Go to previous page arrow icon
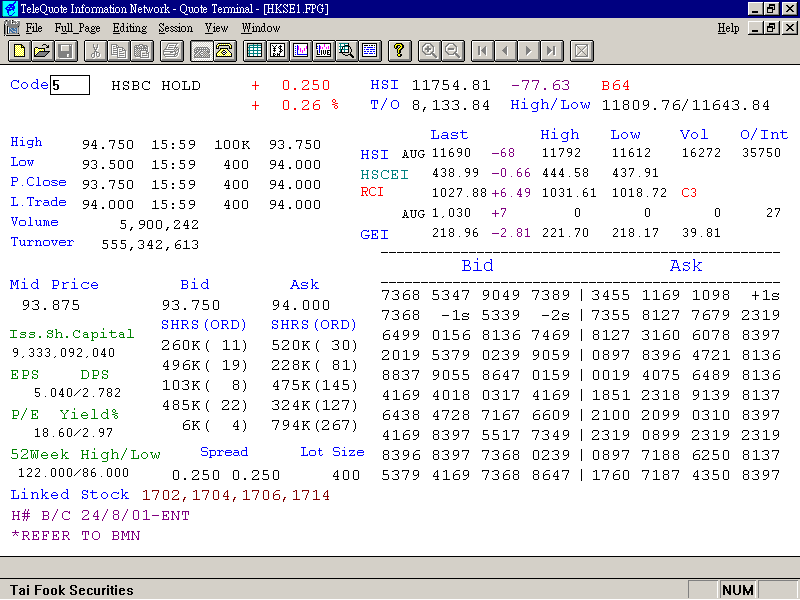800x600 pixels. [505, 51]
